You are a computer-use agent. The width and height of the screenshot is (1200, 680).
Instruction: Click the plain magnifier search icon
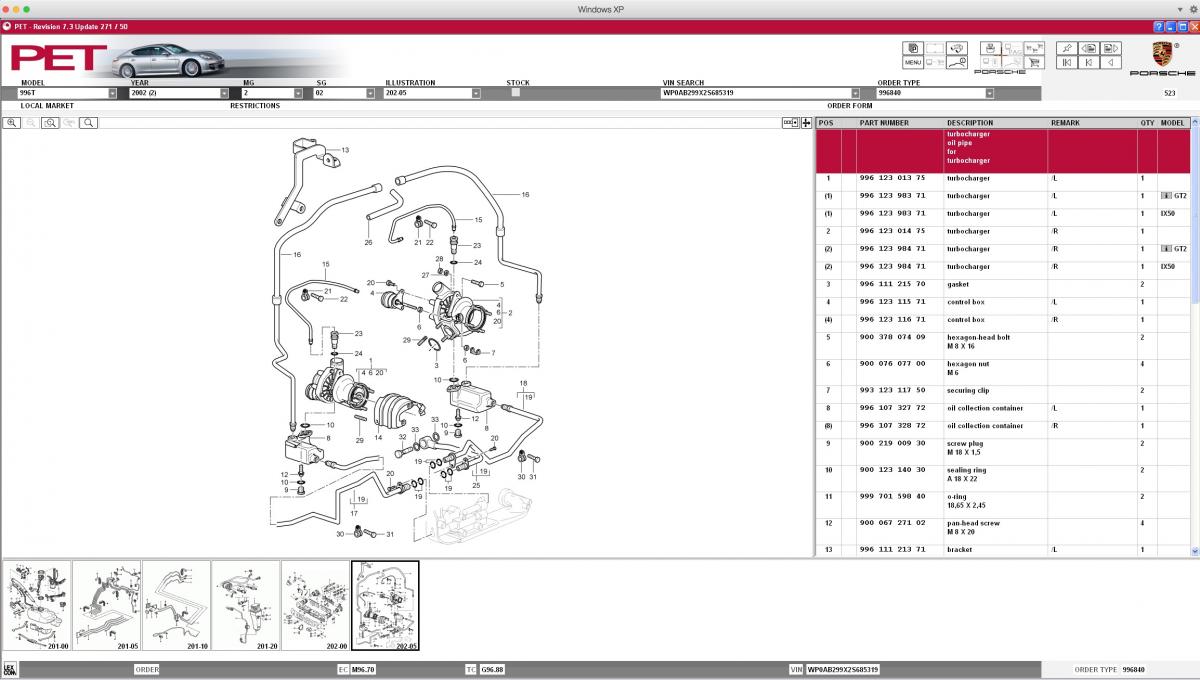click(89, 123)
